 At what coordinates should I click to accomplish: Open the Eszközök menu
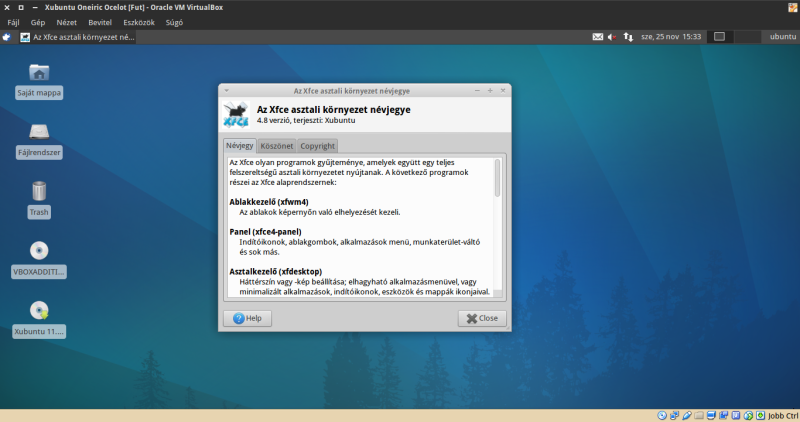139,22
